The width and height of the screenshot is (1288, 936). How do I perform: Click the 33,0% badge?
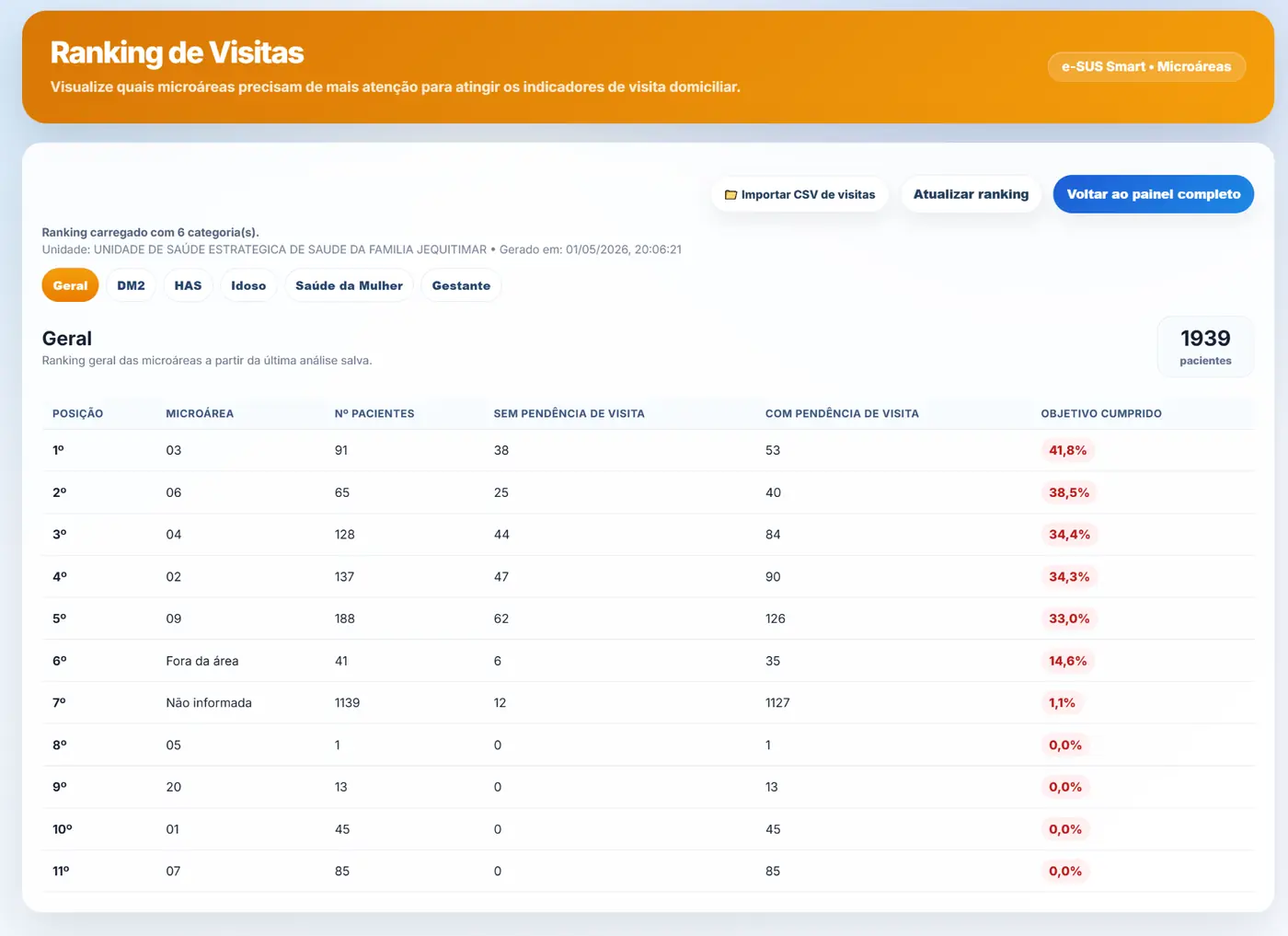click(1069, 618)
